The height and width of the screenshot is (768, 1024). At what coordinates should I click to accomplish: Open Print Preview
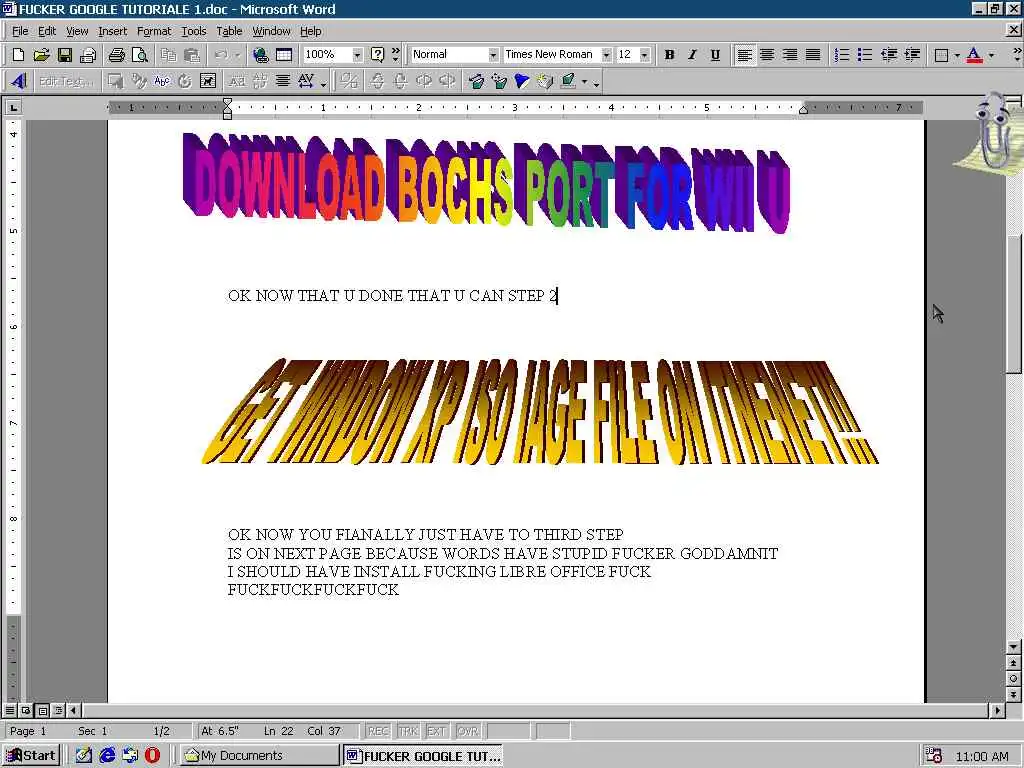pyautogui.click(x=139, y=55)
